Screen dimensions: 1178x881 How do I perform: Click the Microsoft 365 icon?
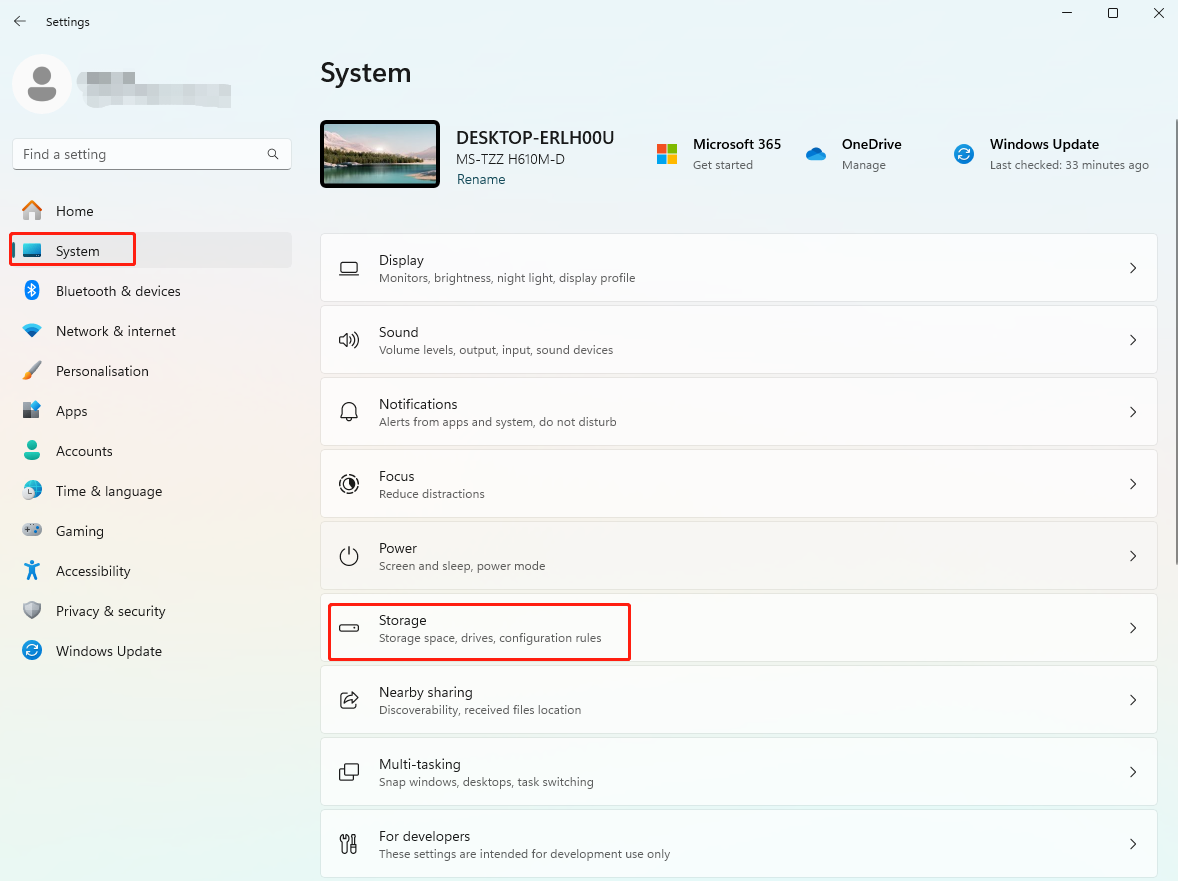[667, 154]
